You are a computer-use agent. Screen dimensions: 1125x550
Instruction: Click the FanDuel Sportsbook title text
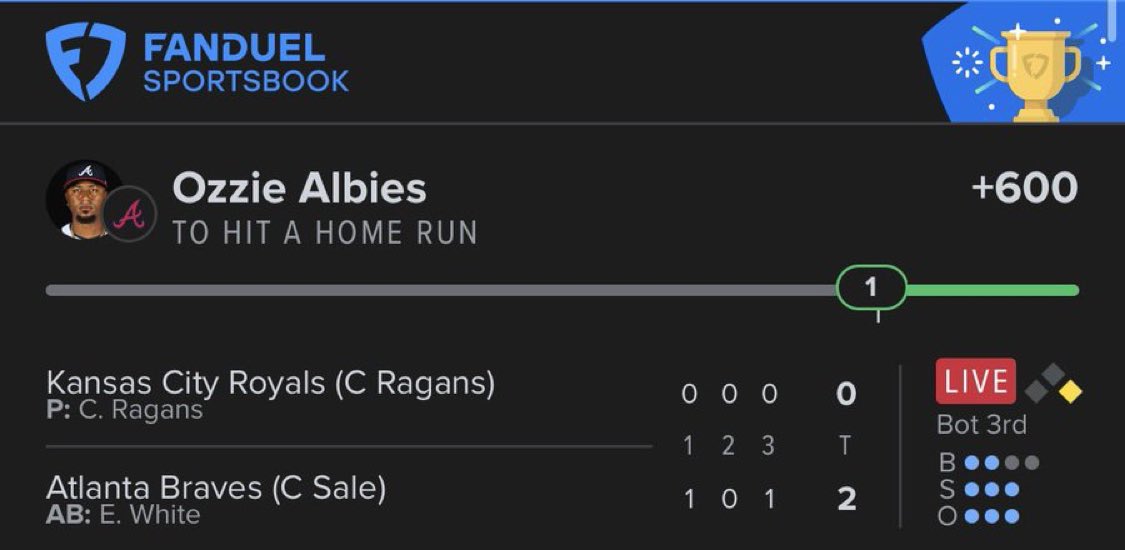[245, 63]
